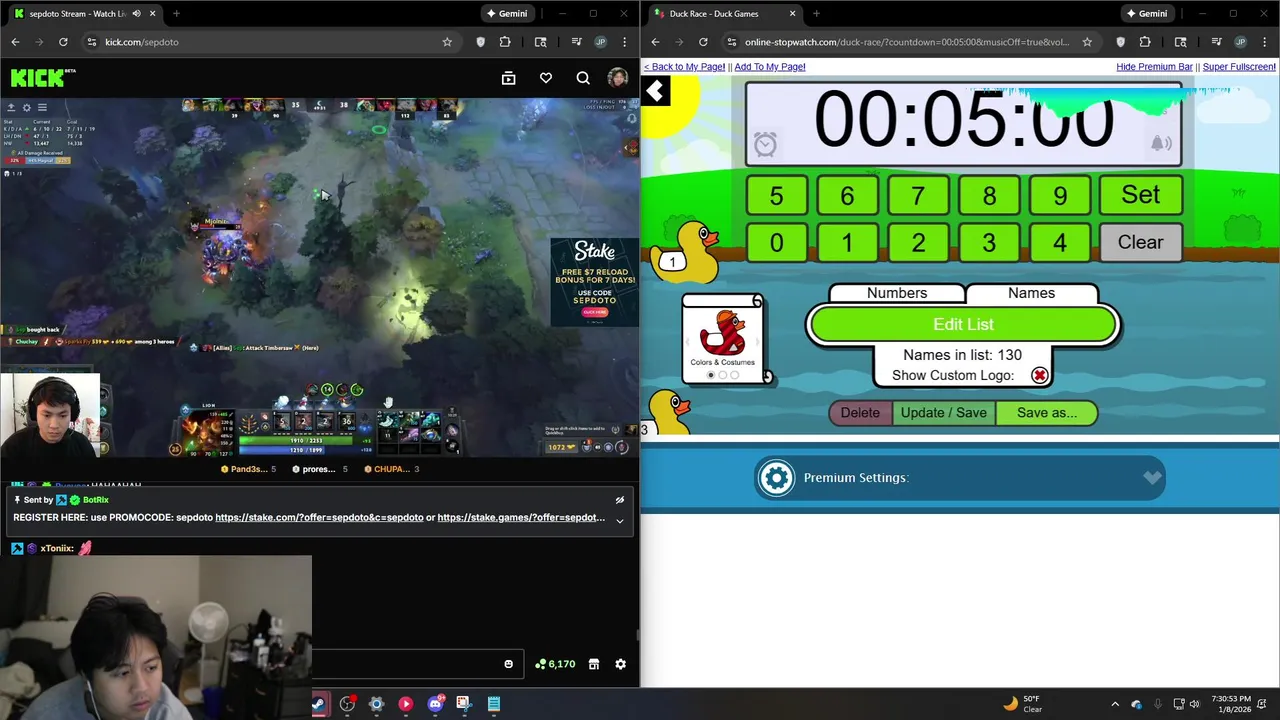This screenshot has width=1280, height=720.
Task: Reload the Duck Race page
Action: (703, 42)
